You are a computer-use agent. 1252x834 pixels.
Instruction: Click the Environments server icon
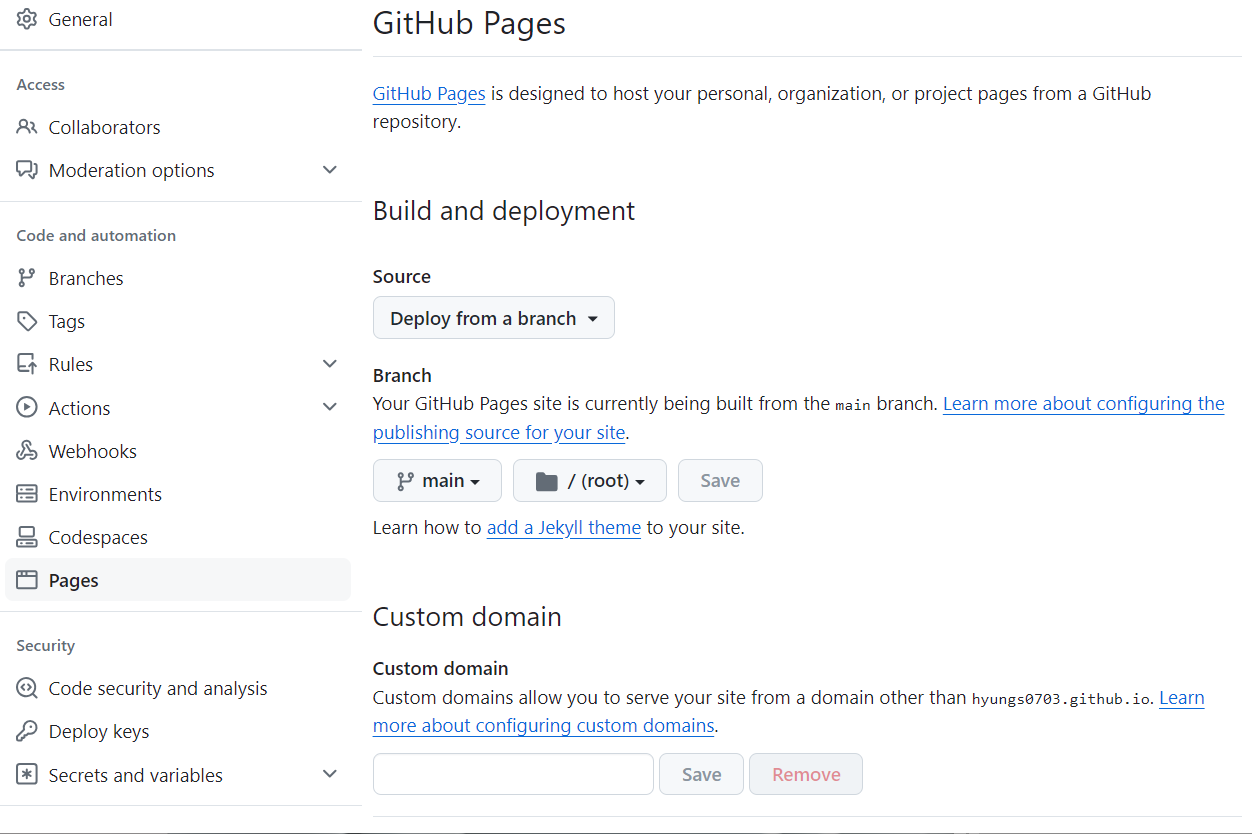[x=27, y=494]
